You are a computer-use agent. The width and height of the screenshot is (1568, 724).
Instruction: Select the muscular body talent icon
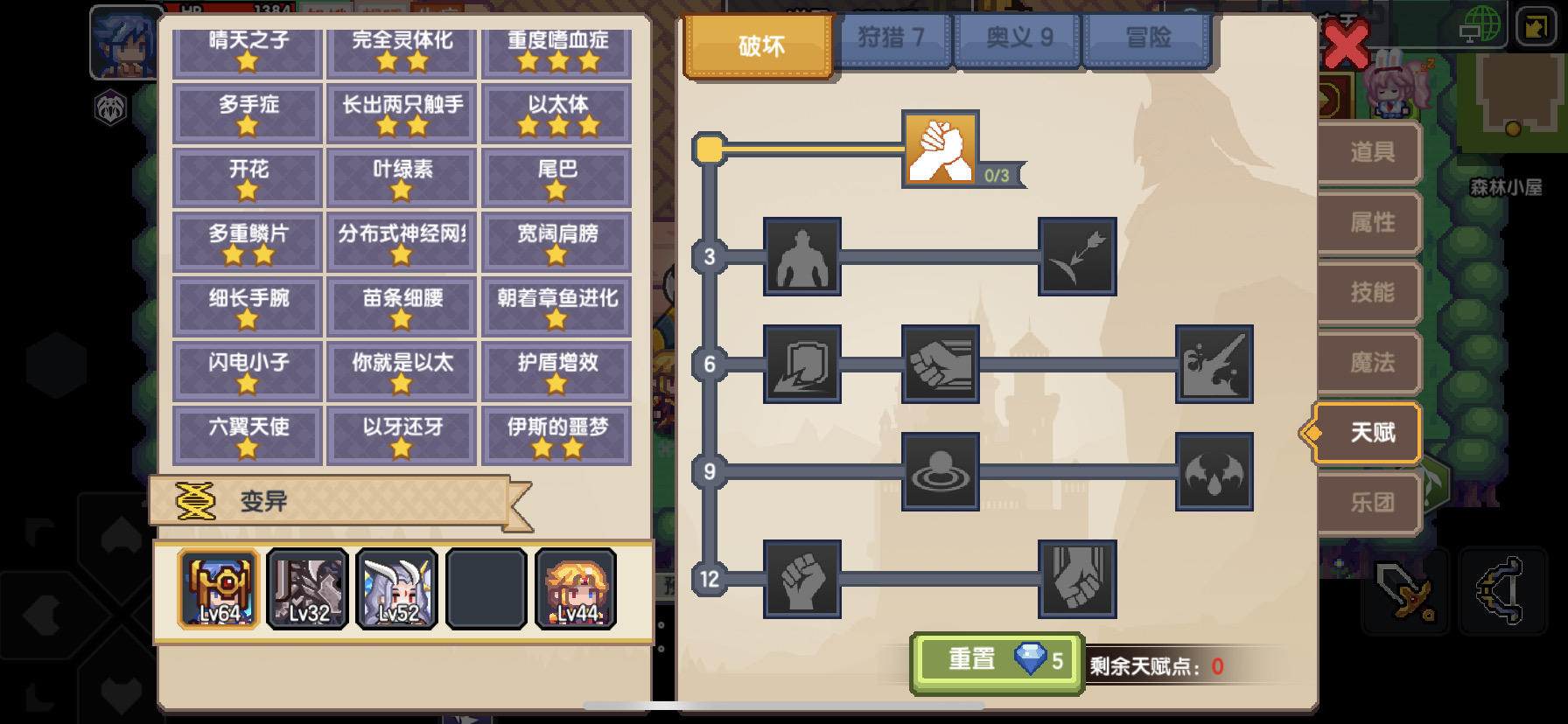802,256
